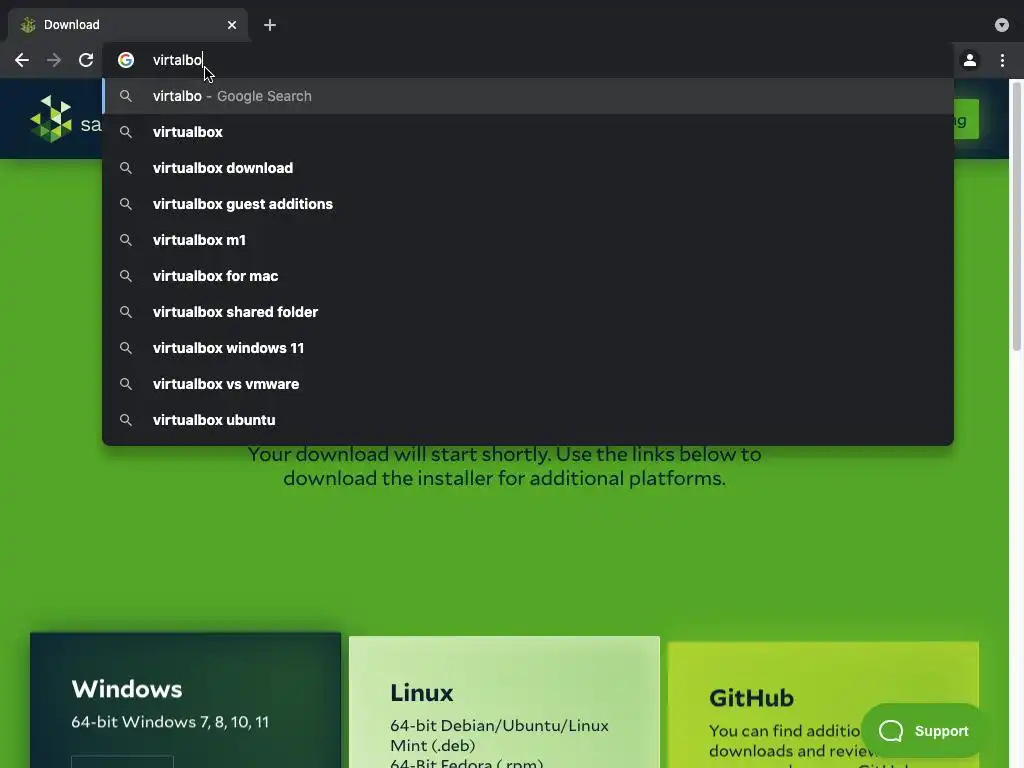Close the Download tab
The image size is (1024, 768).
click(x=232, y=25)
